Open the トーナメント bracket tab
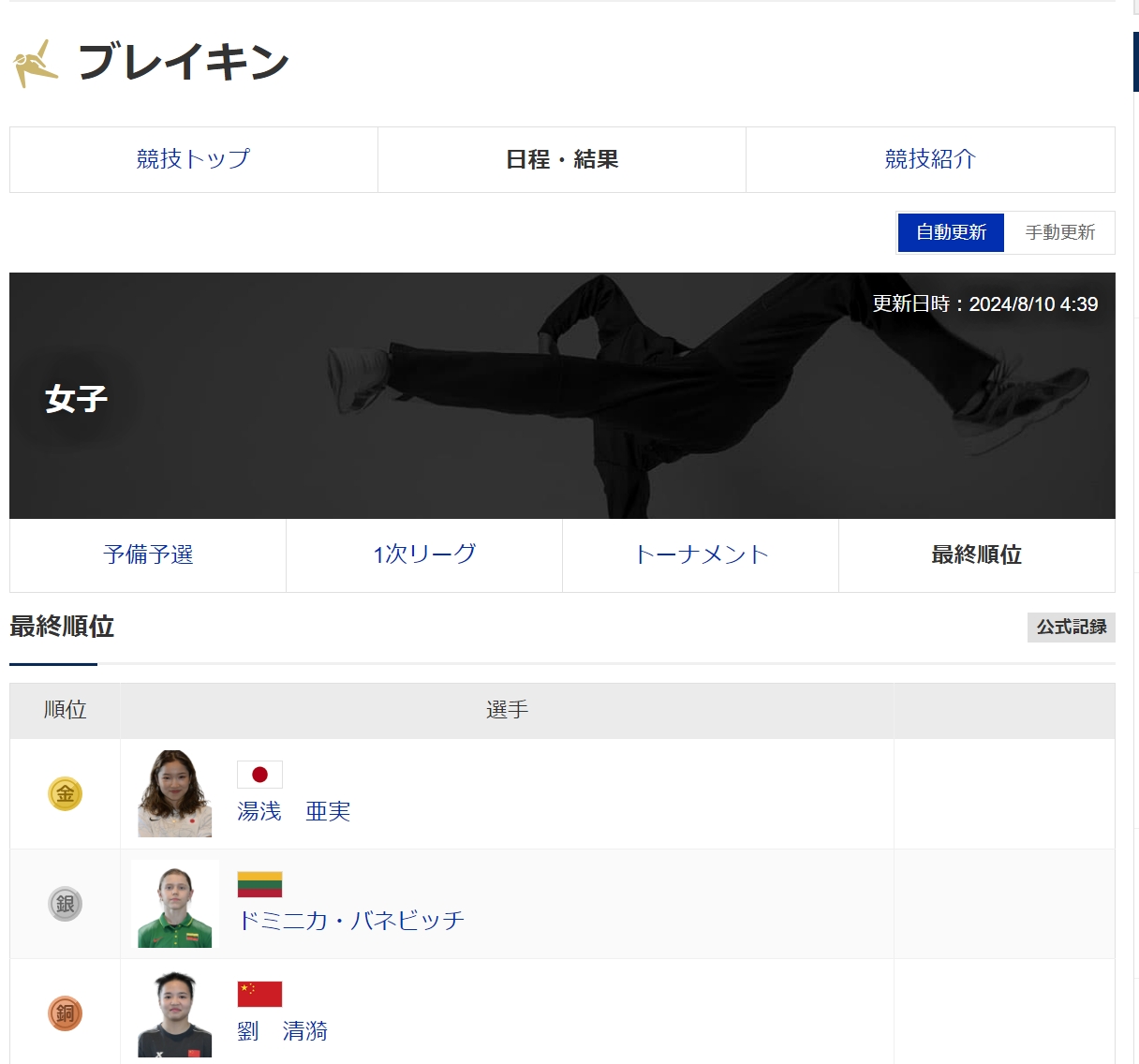Viewport: 1139px width, 1064px height. [x=701, y=555]
